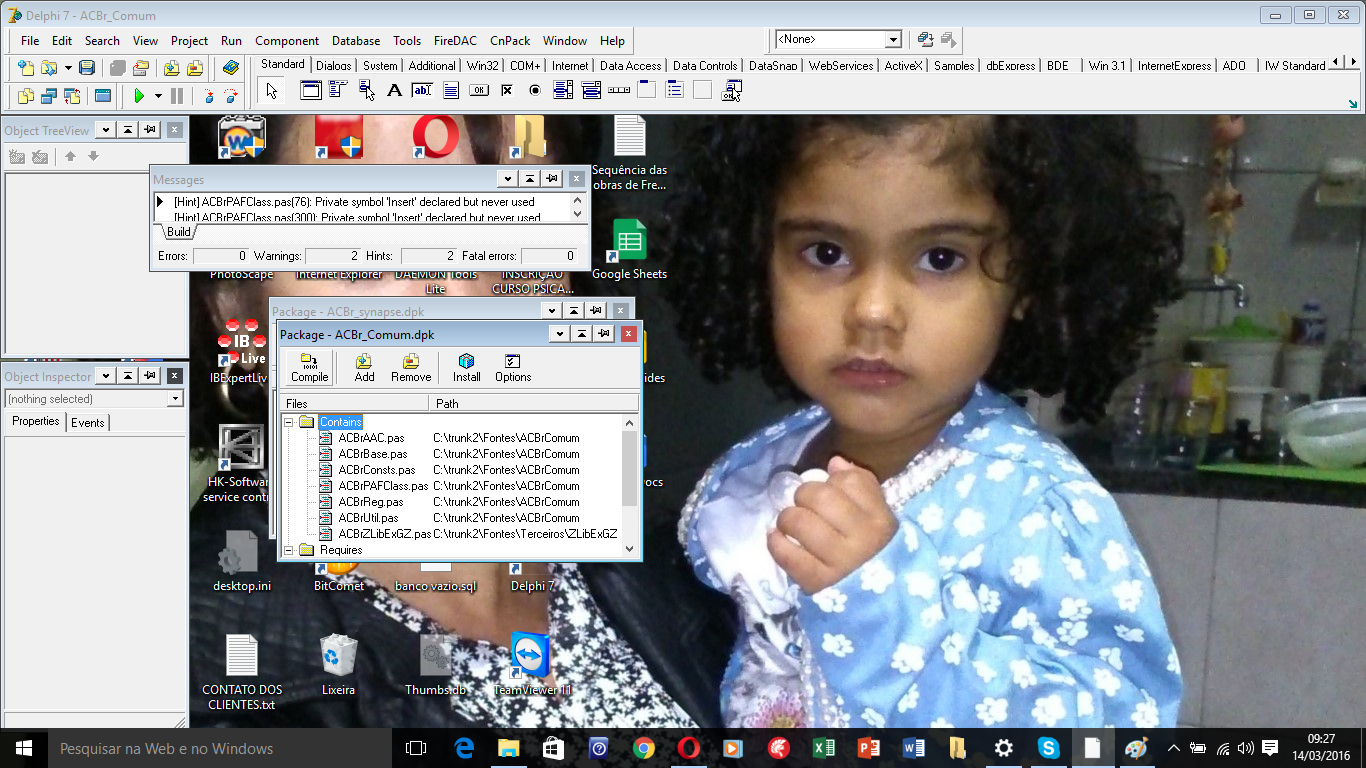Pick the RadioButton component in palette
The width and height of the screenshot is (1366, 768).
[x=535, y=91]
